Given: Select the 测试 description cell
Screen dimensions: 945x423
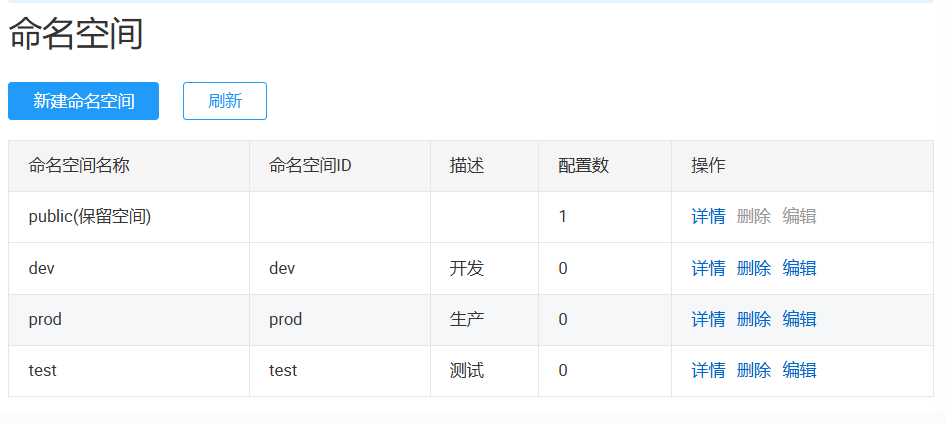Looking at the screenshot, I should click(x=467, y=370).
